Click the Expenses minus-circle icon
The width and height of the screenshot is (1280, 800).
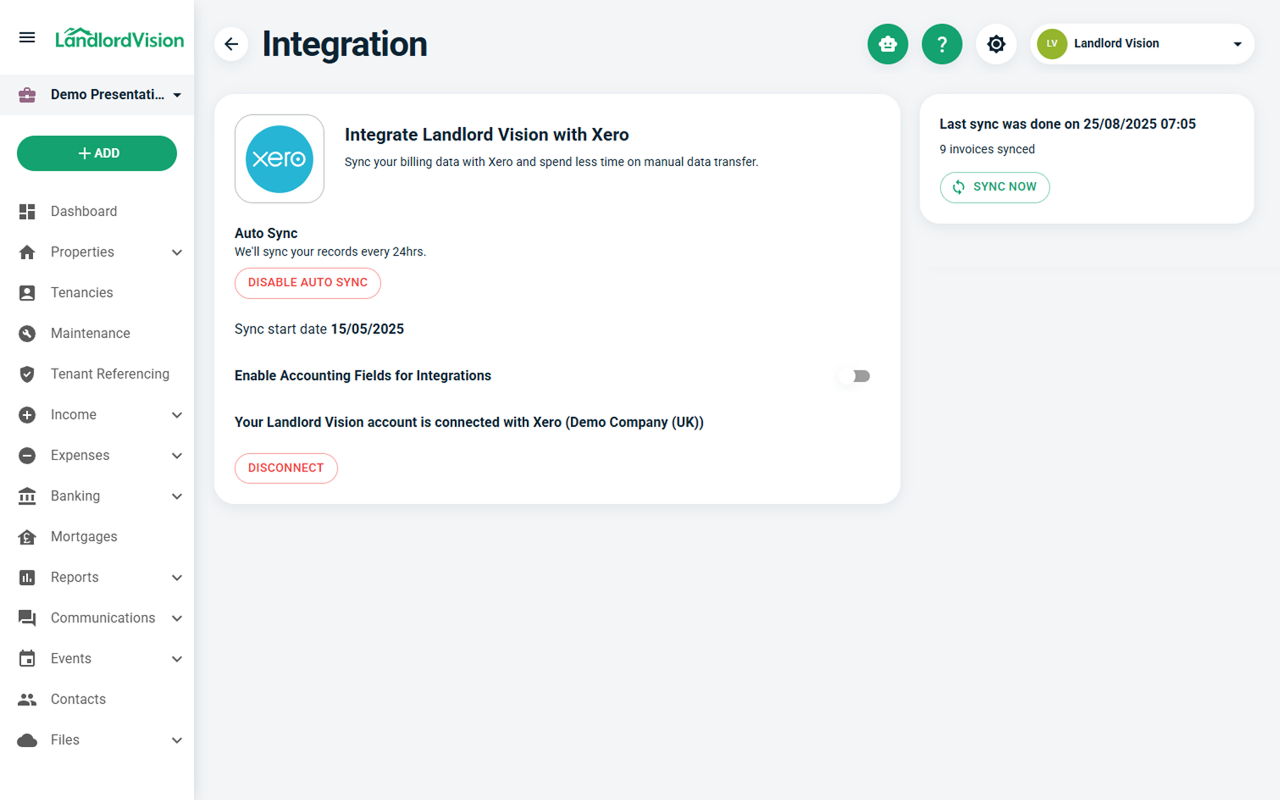27,455
